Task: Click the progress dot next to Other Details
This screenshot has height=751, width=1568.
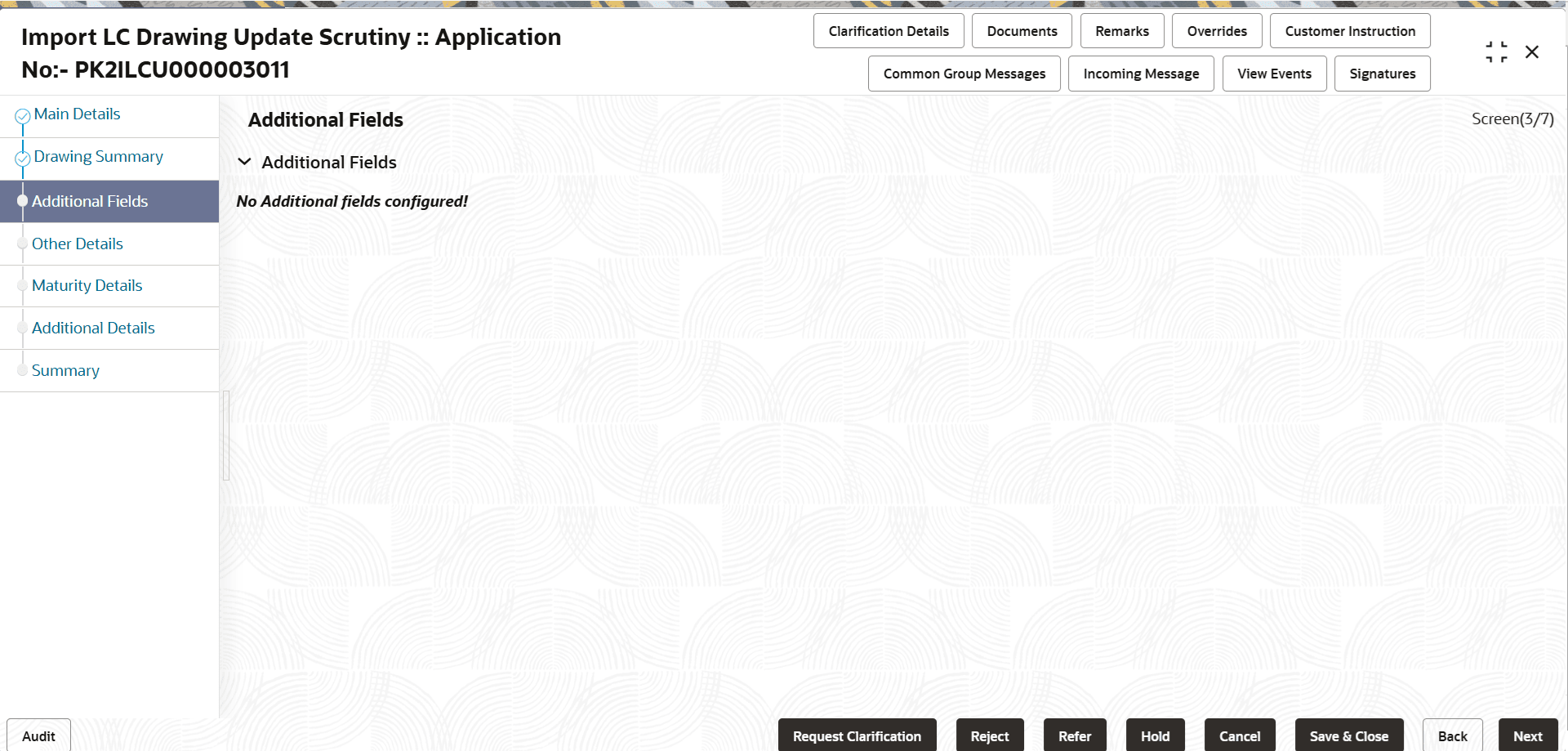Action: tap(23, 244)
